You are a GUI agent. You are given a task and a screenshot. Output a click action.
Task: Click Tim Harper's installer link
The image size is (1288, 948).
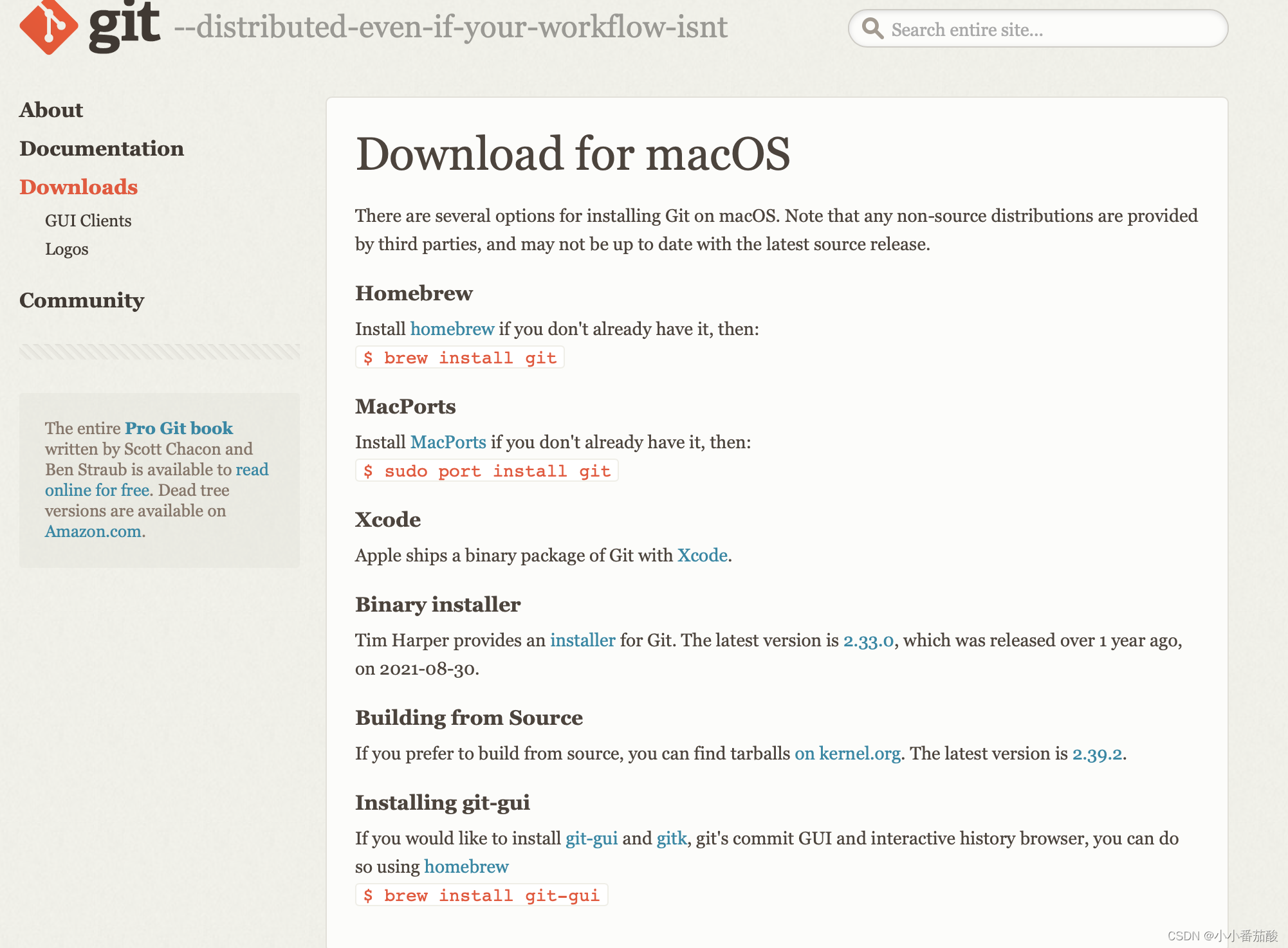coord(583,641)
